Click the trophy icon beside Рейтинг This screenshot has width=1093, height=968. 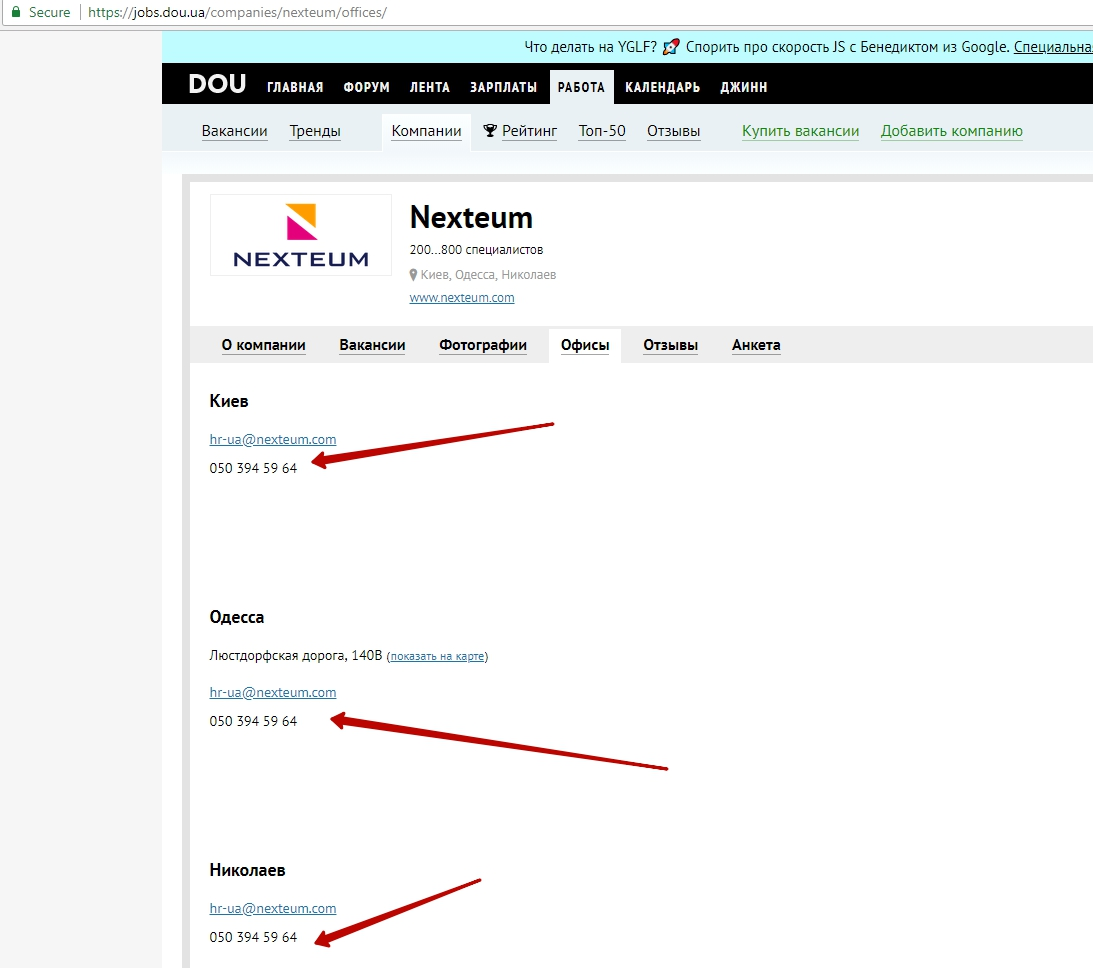click(490, 131)
